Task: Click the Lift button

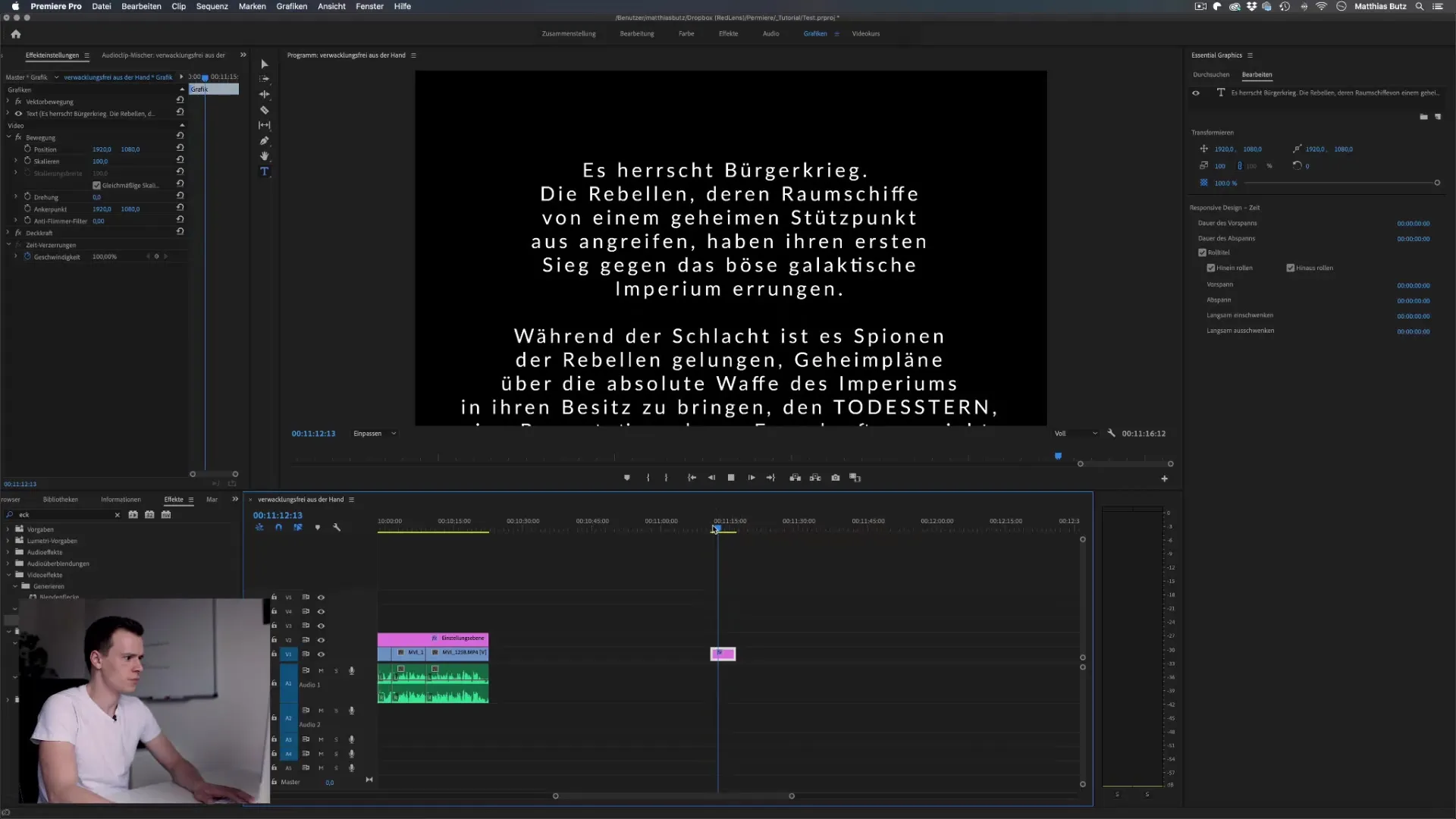Action: tap(795, 478)
